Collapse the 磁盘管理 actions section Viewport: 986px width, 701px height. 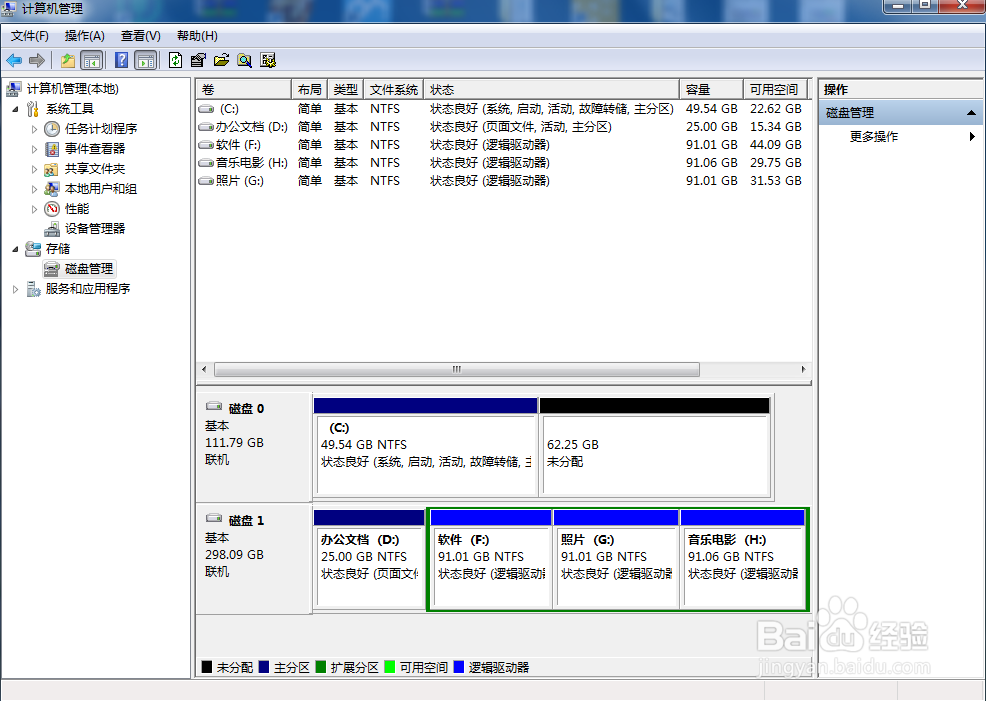pyautogui.click(x=971, y=113)
